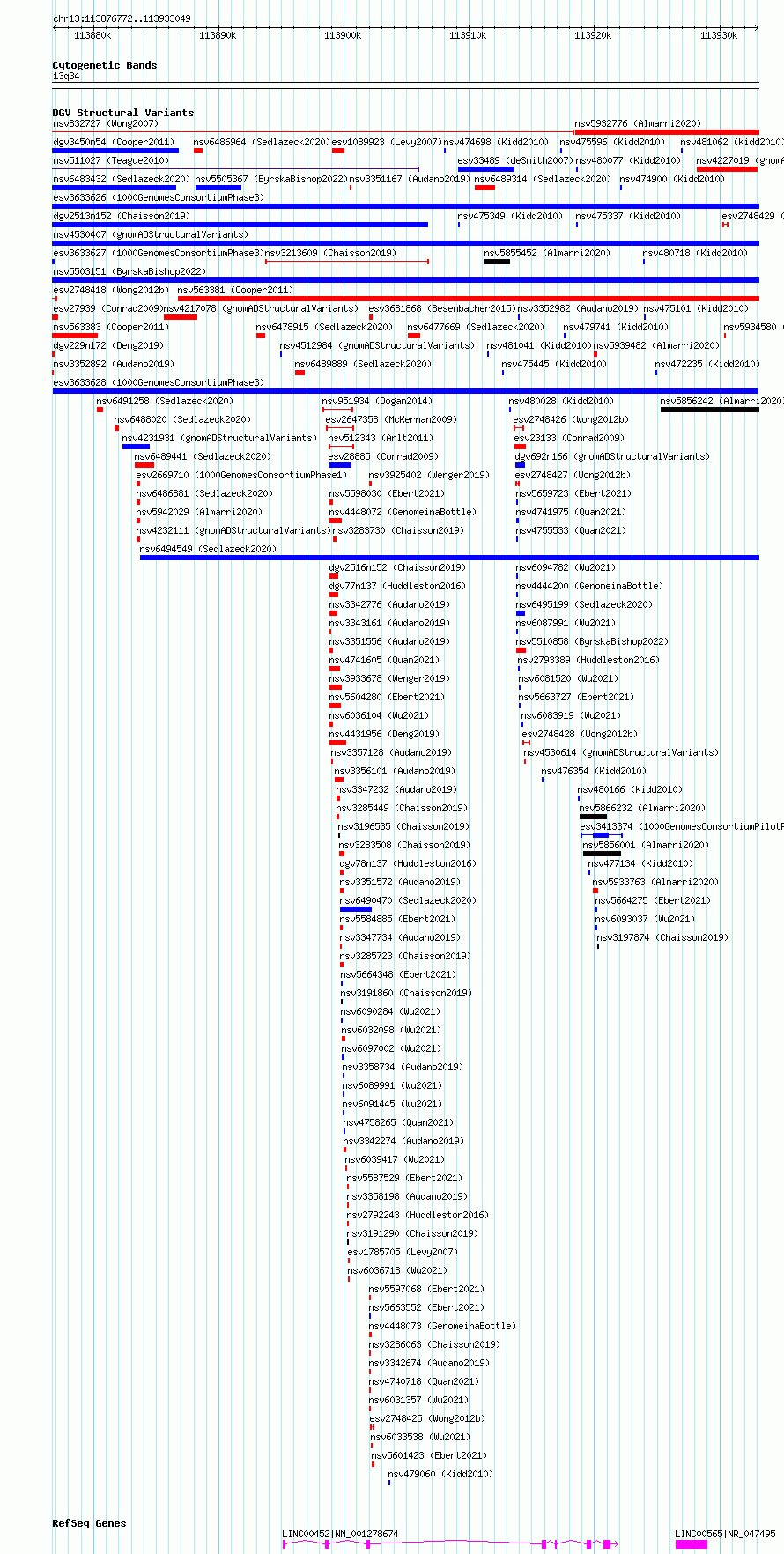Click dgv2513n152 (Chaisson2019) label

pos(122,217)
